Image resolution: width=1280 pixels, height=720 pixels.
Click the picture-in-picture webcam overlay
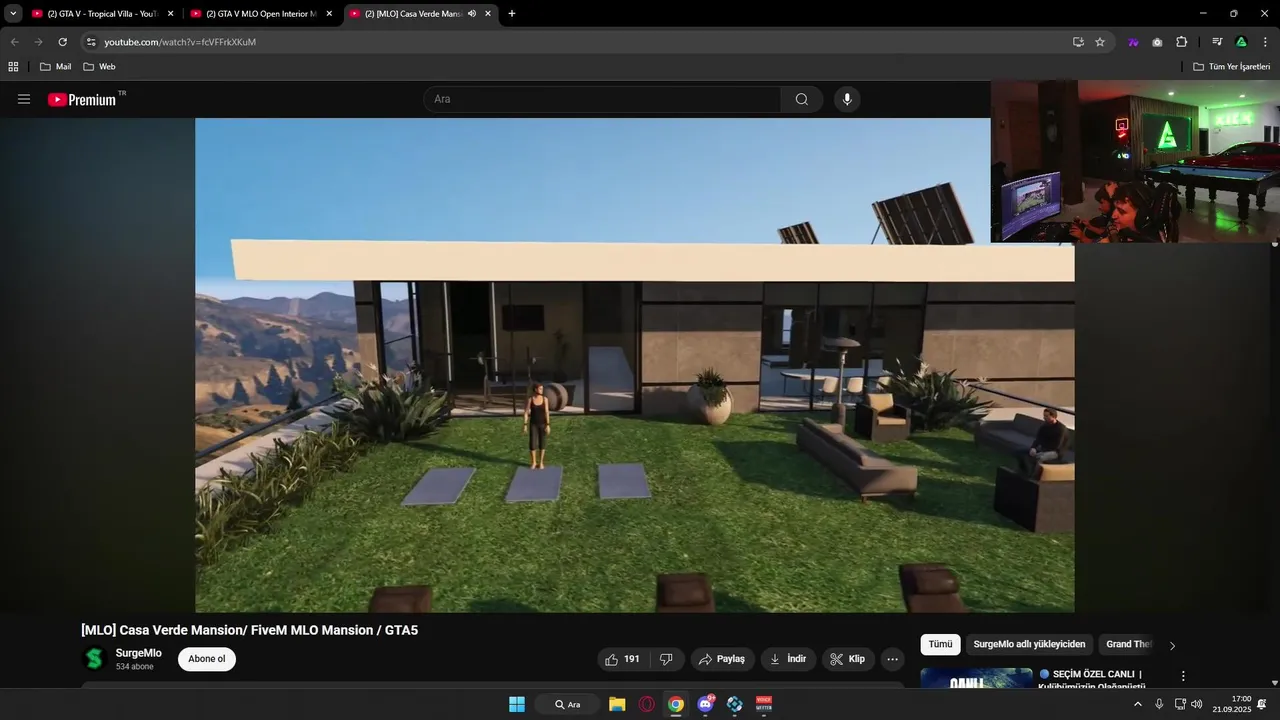1135,161
